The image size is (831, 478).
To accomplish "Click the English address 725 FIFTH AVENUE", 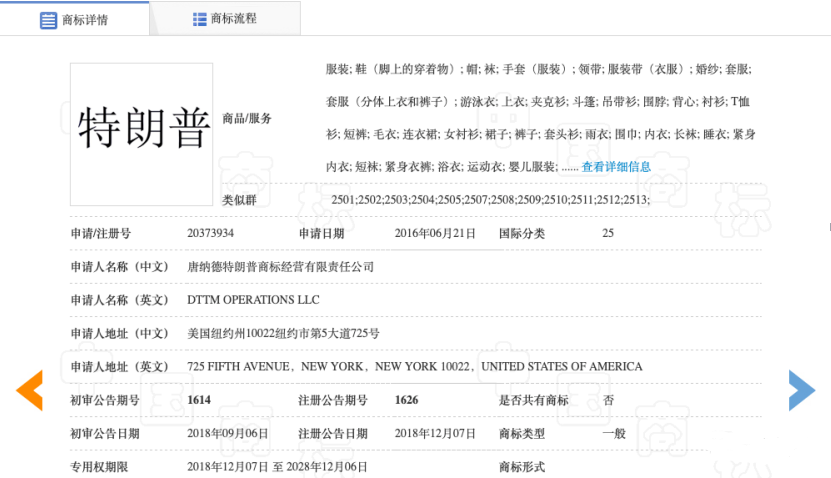I will tap(239, 367).
